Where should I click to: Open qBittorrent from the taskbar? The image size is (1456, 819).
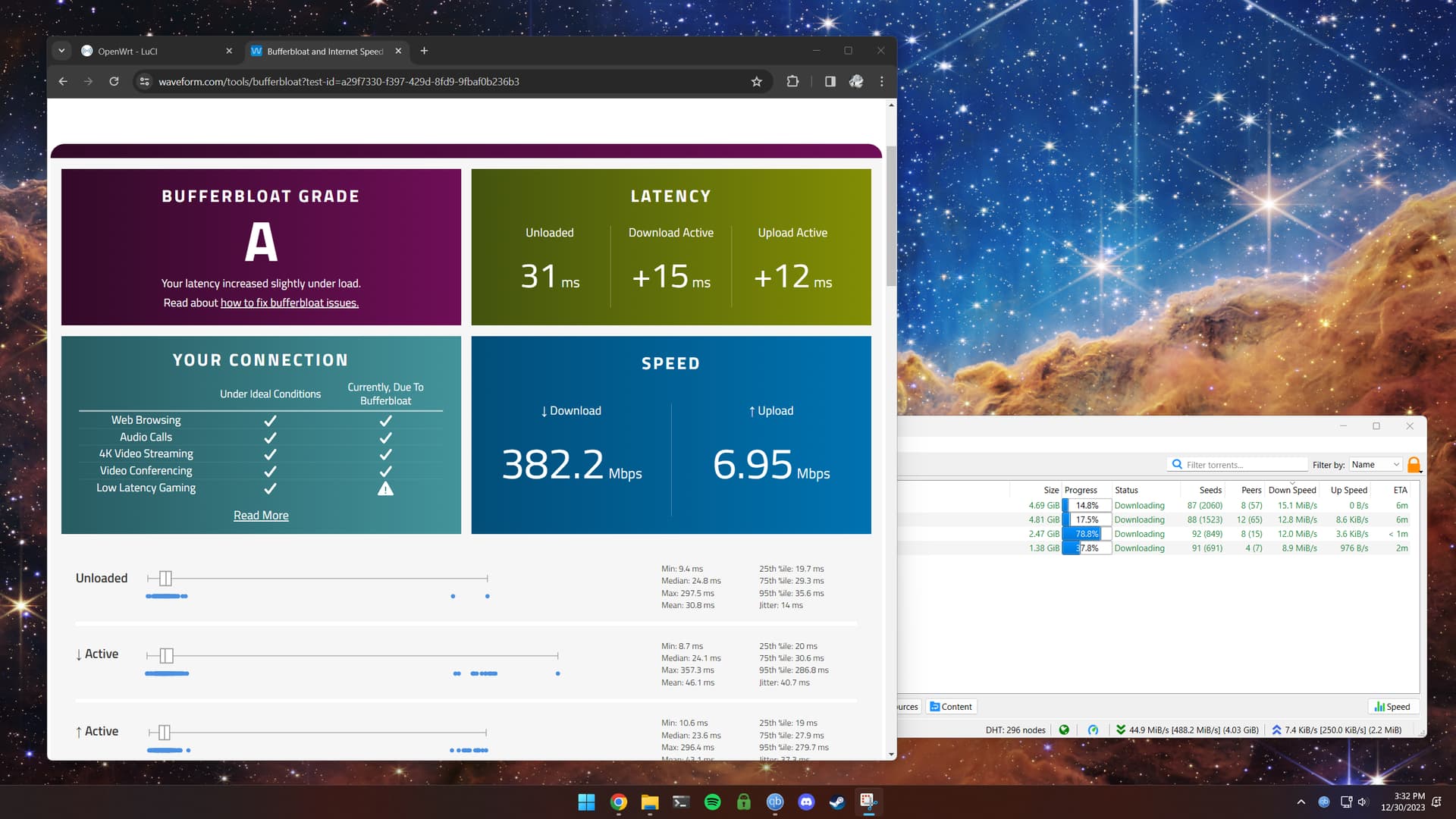coord(775,802)
